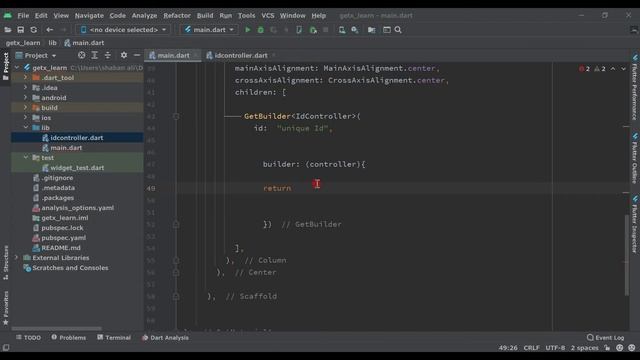Click Collapse All in Project panel

pyautogui.click(x=107, y=55)
